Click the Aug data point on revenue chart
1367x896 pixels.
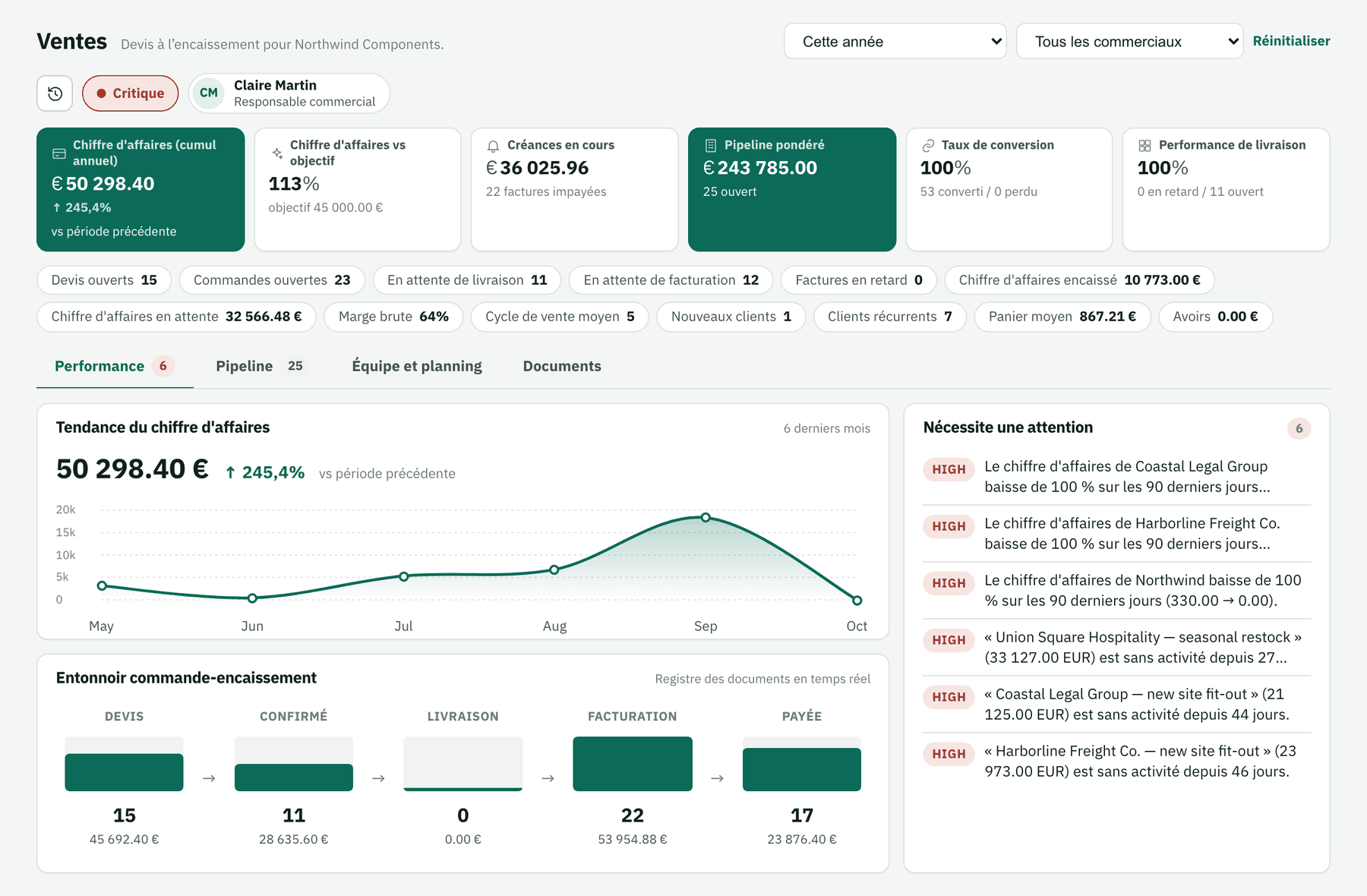coord(554,569)
